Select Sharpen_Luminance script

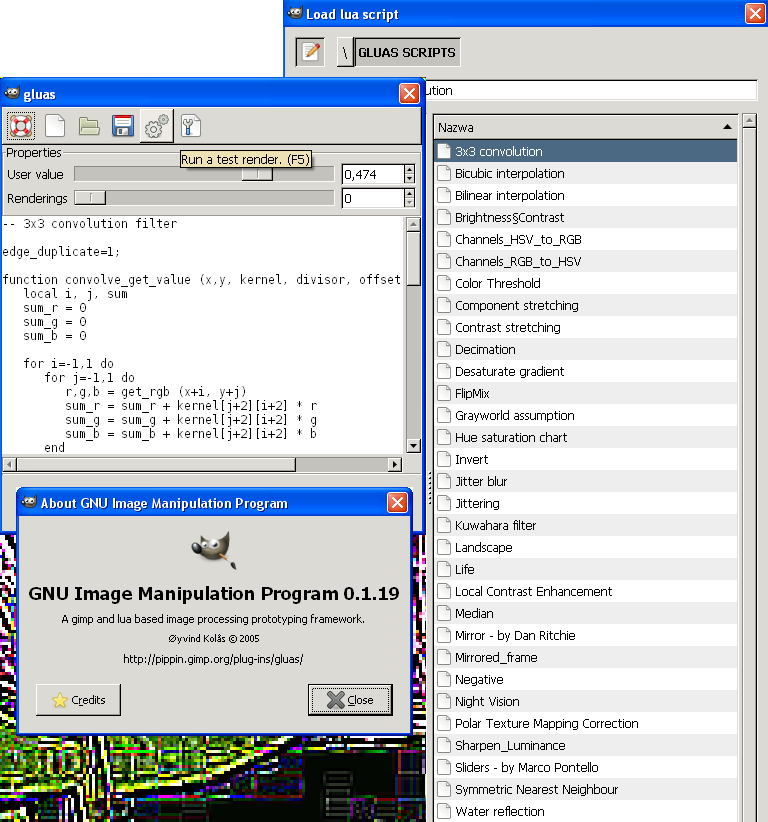pos(585,746)
